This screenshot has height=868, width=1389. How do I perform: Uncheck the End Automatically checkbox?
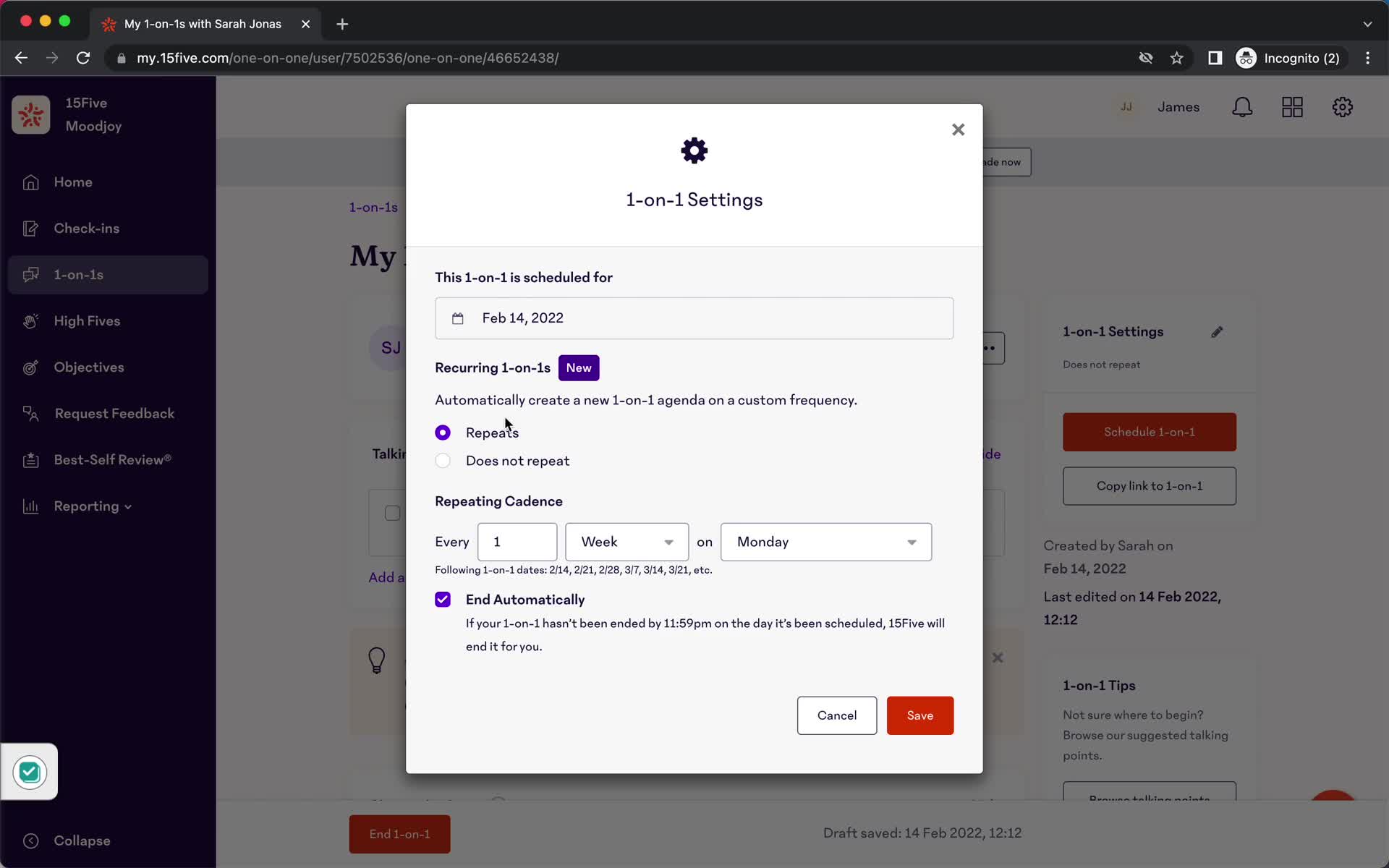tap(443, 600)
